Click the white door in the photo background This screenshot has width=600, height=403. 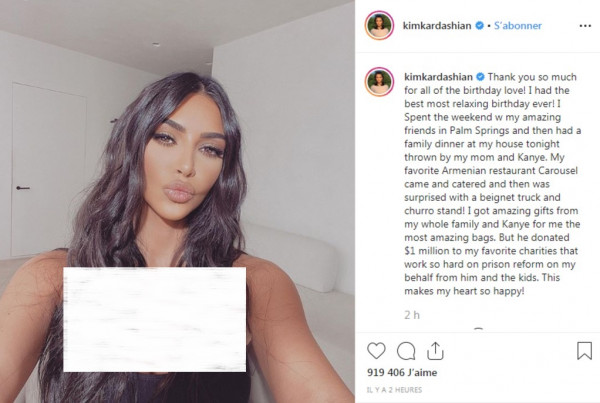(49, 170)
